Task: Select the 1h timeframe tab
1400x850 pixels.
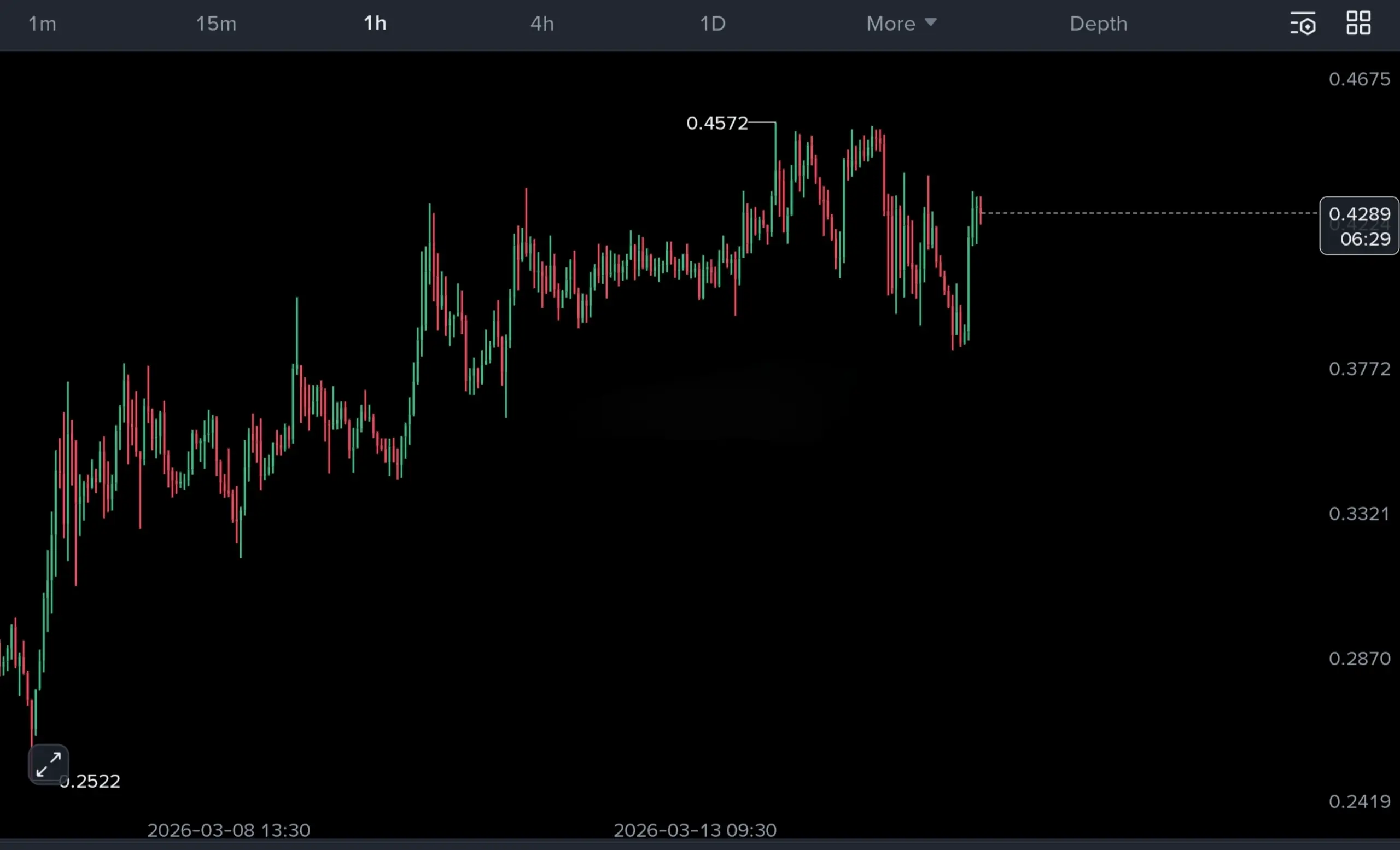Action: [x=375, y=24]
